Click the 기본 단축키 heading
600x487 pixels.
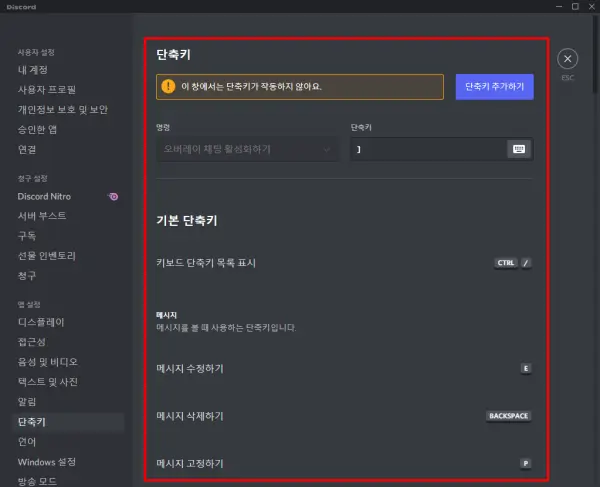187,221
